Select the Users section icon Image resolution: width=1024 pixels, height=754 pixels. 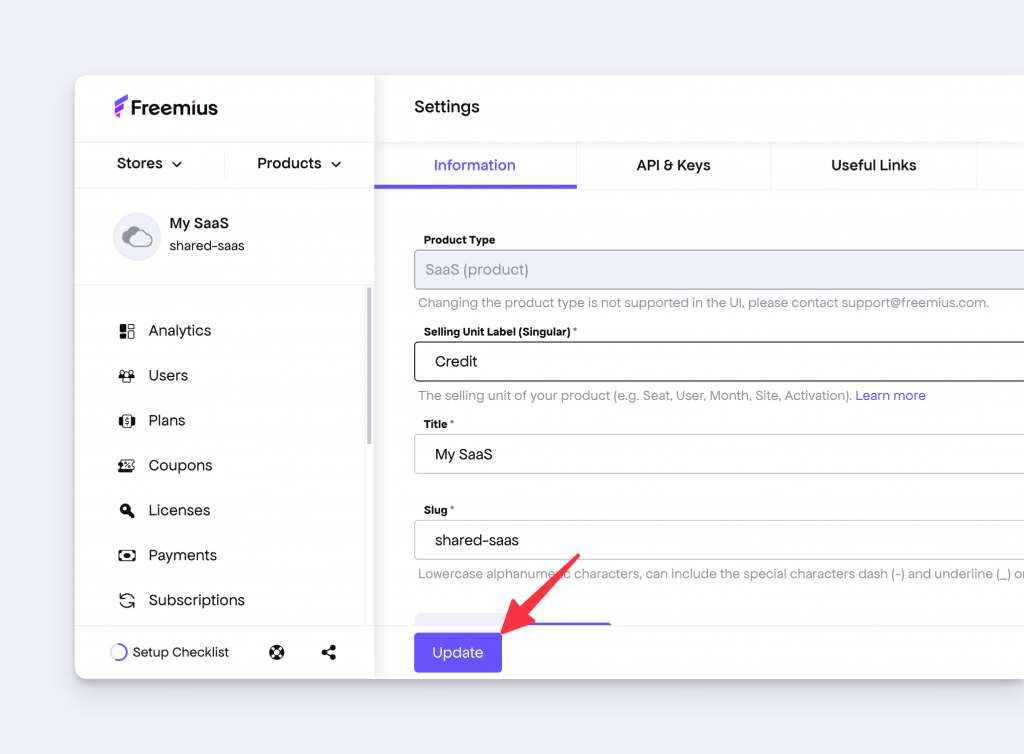[127, 375]
